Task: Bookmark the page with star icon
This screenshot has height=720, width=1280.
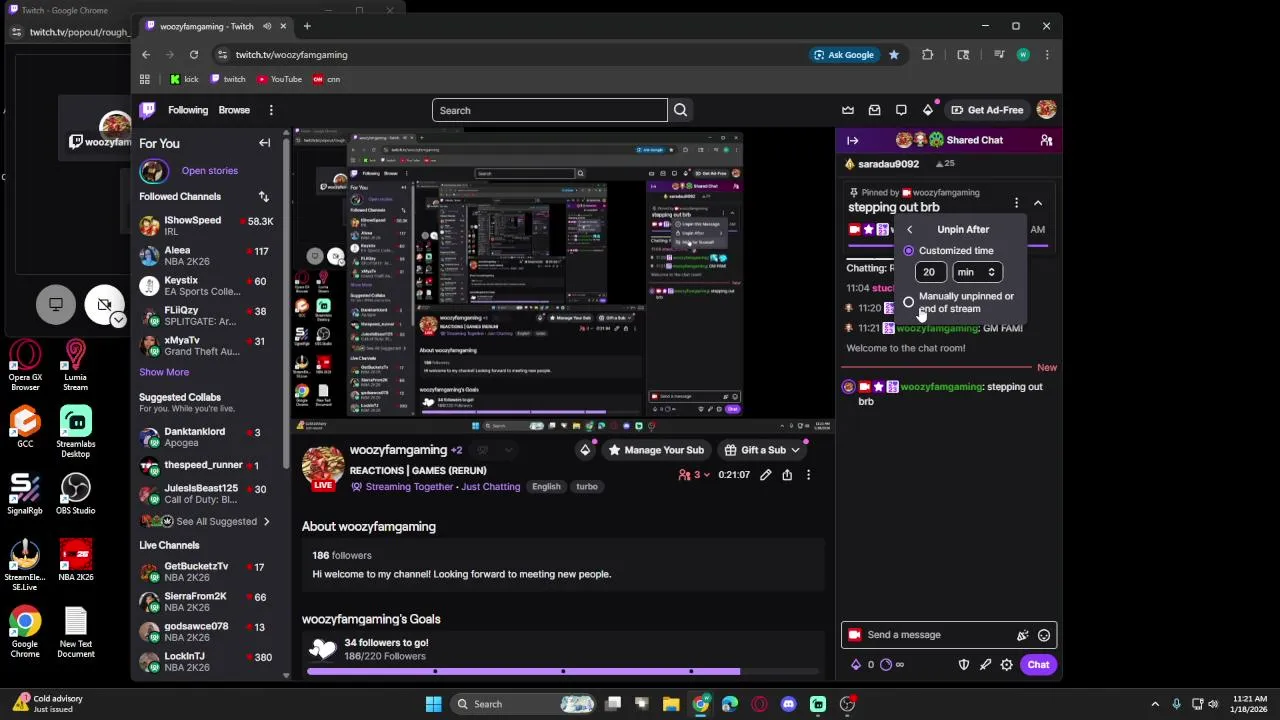Action: tap(894, 55)
